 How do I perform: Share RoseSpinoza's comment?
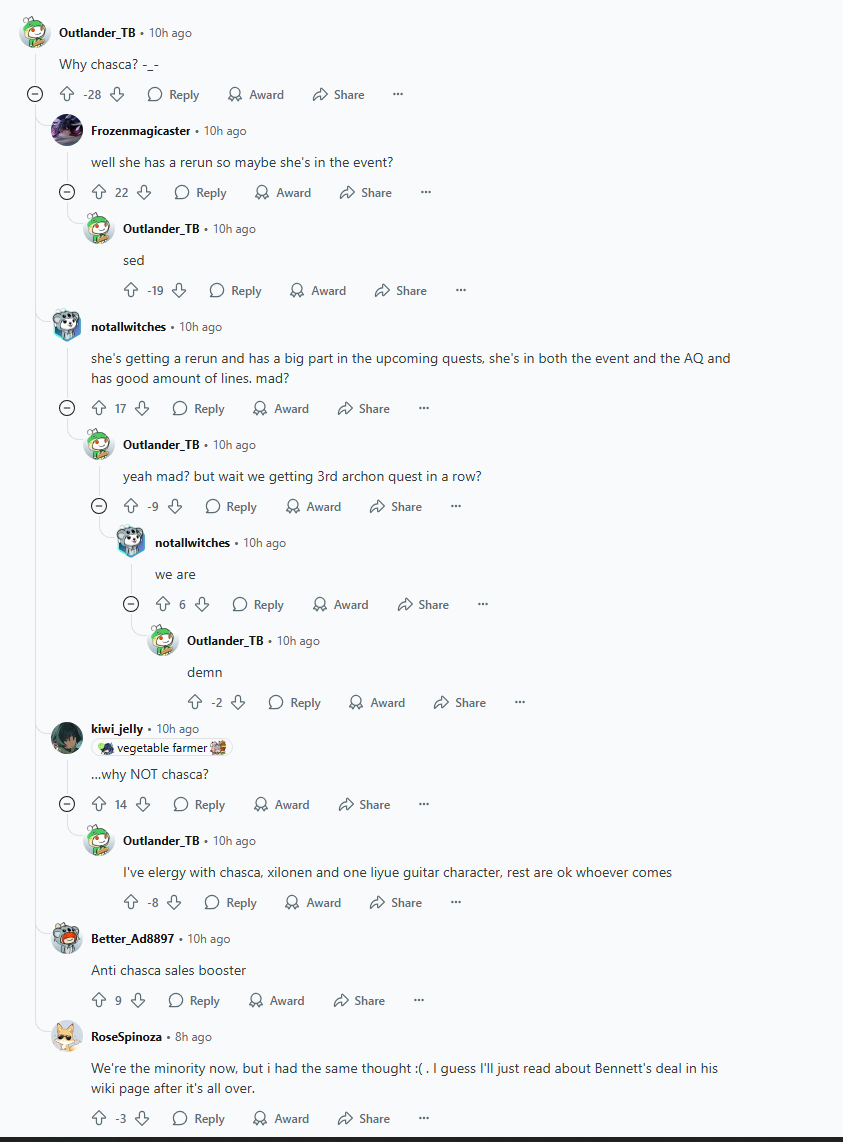coord(364,1118)
